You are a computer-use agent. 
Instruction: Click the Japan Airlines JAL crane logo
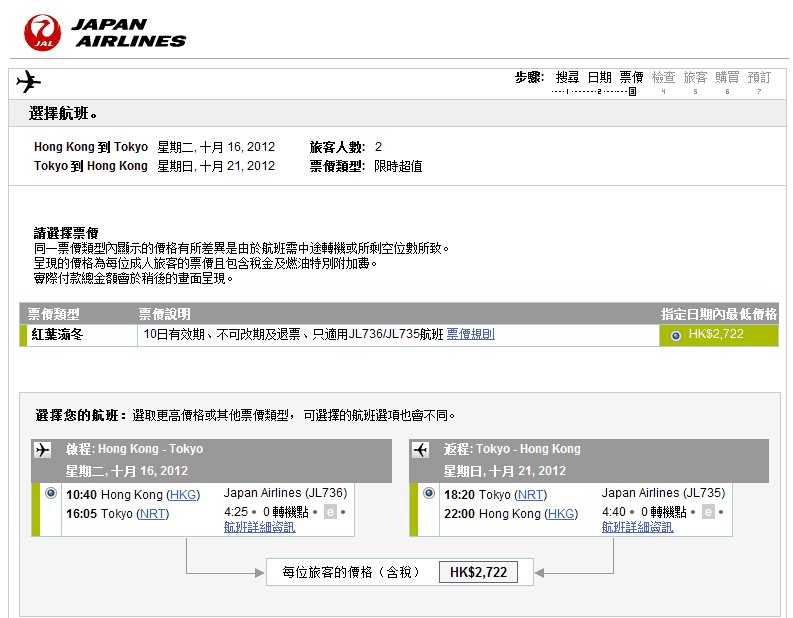pyautogui.click(x=43, y=32)
